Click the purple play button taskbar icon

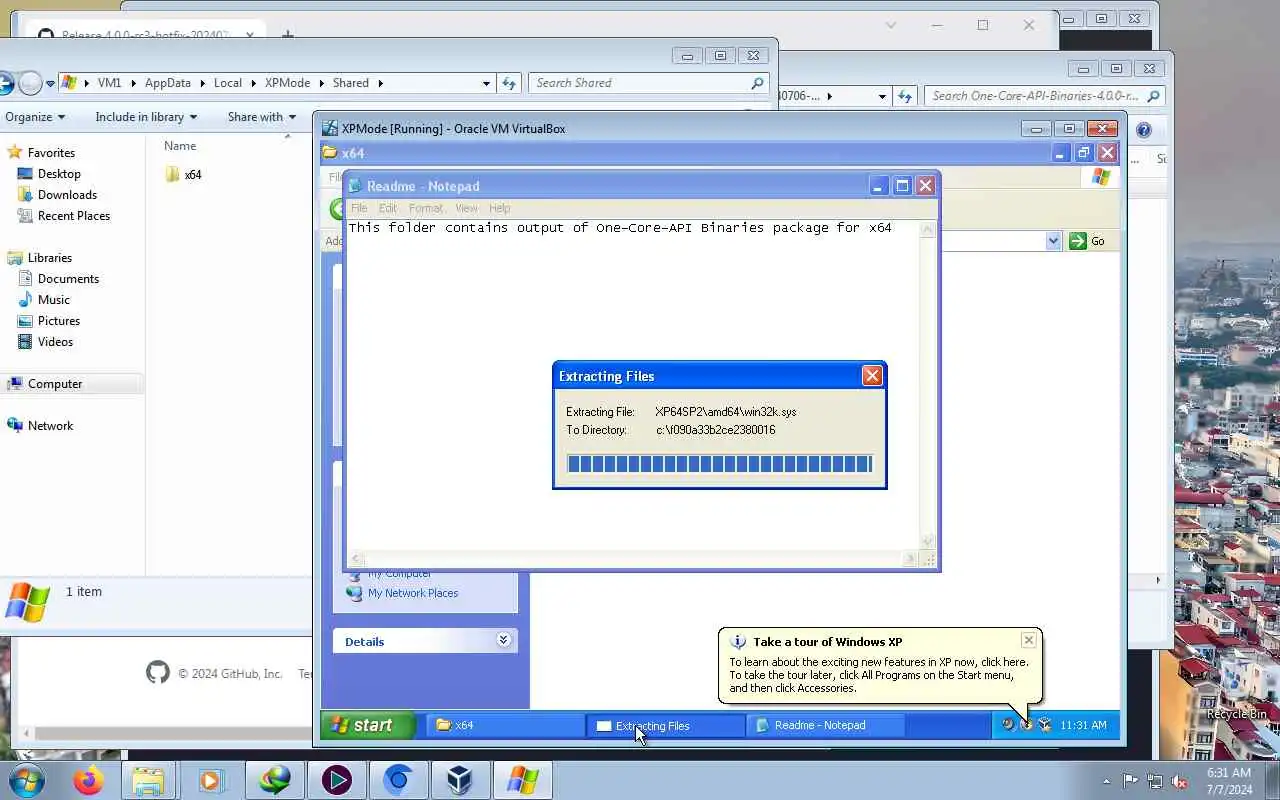(336, 780)
